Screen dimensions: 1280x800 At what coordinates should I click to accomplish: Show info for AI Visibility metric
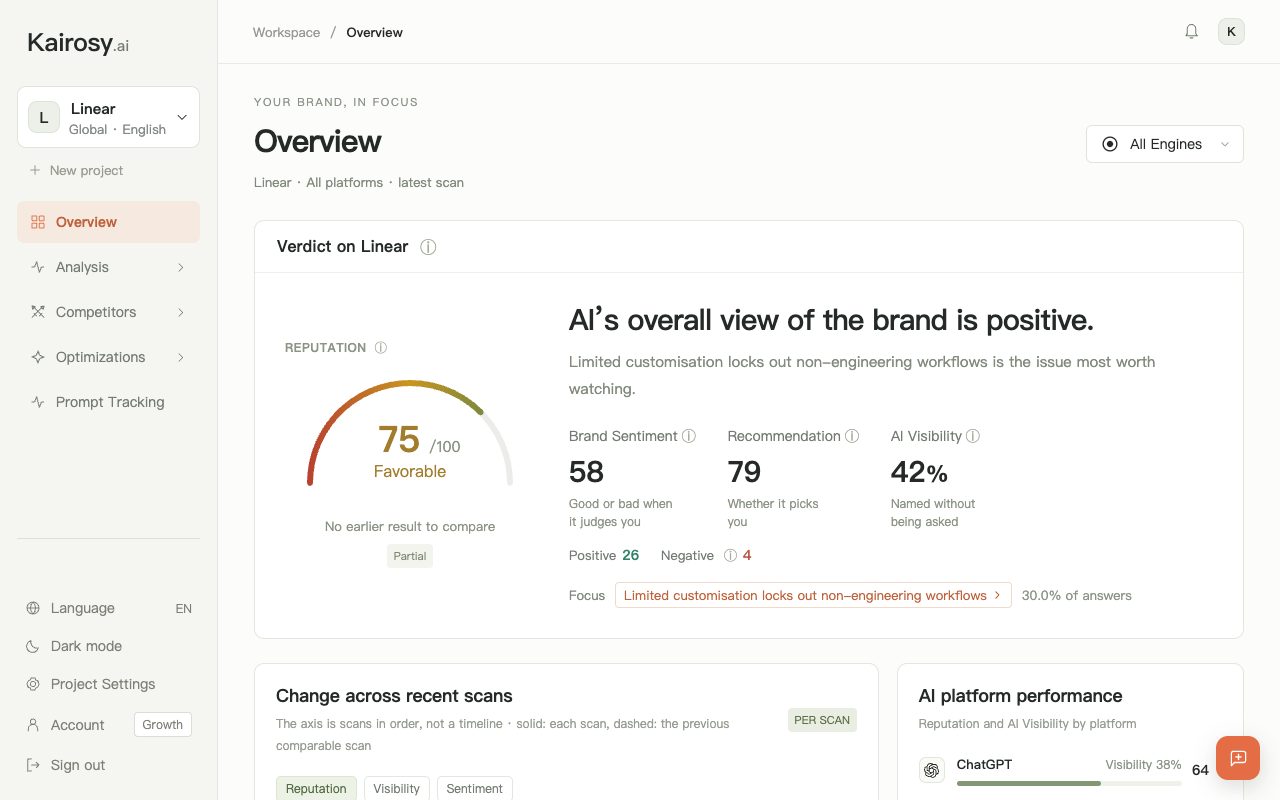tap(973, 436)
